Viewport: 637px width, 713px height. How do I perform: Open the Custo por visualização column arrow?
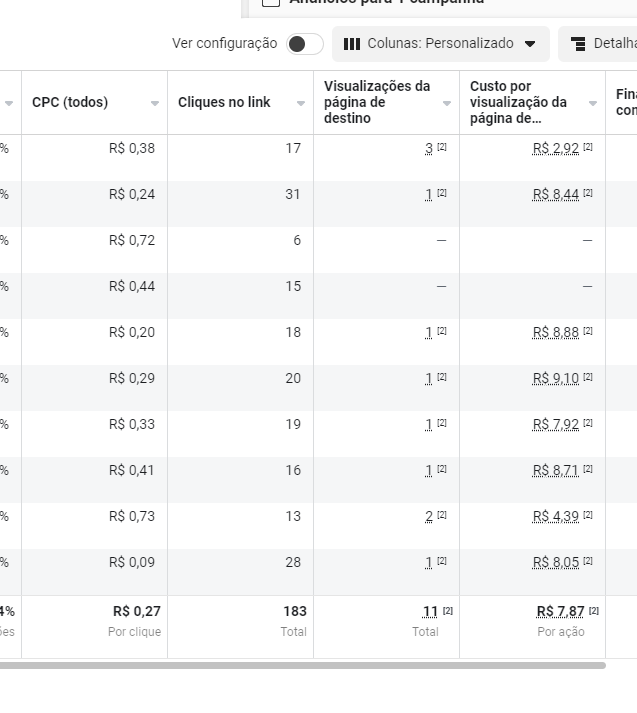593,103
